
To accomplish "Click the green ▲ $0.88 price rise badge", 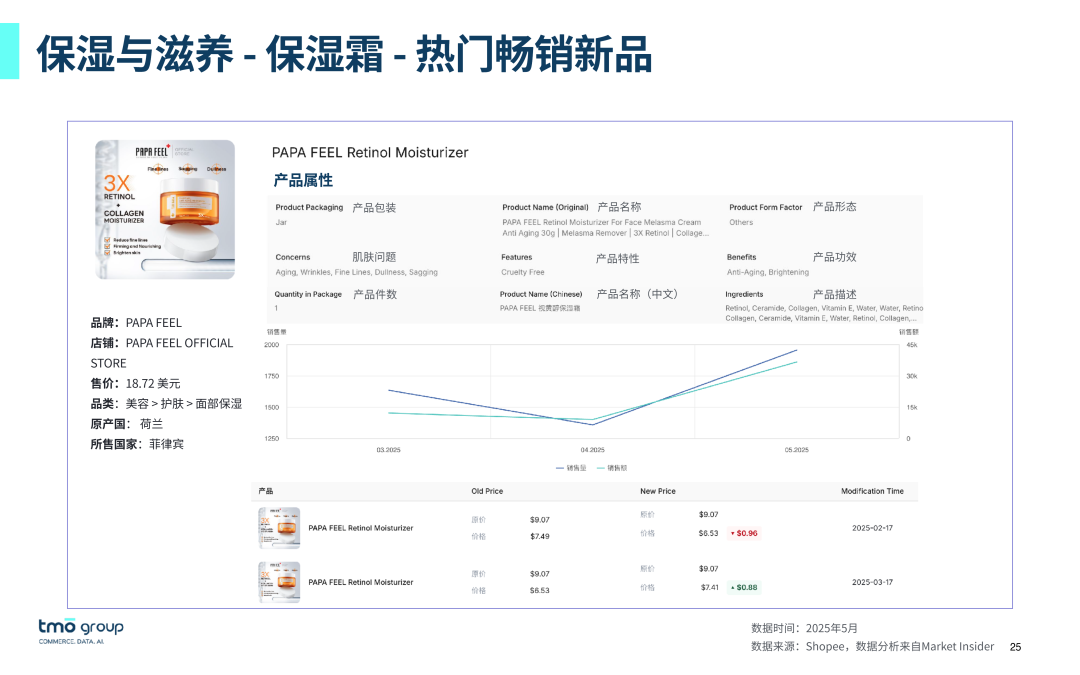I will tap(744, 588).
